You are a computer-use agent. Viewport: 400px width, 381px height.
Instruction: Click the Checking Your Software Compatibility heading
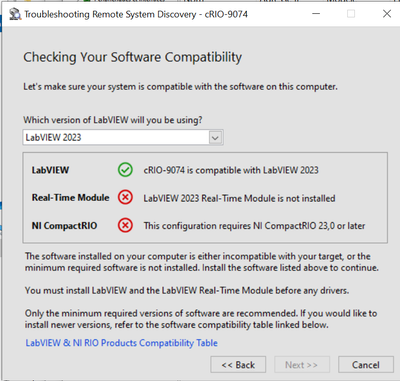[133, 57]
